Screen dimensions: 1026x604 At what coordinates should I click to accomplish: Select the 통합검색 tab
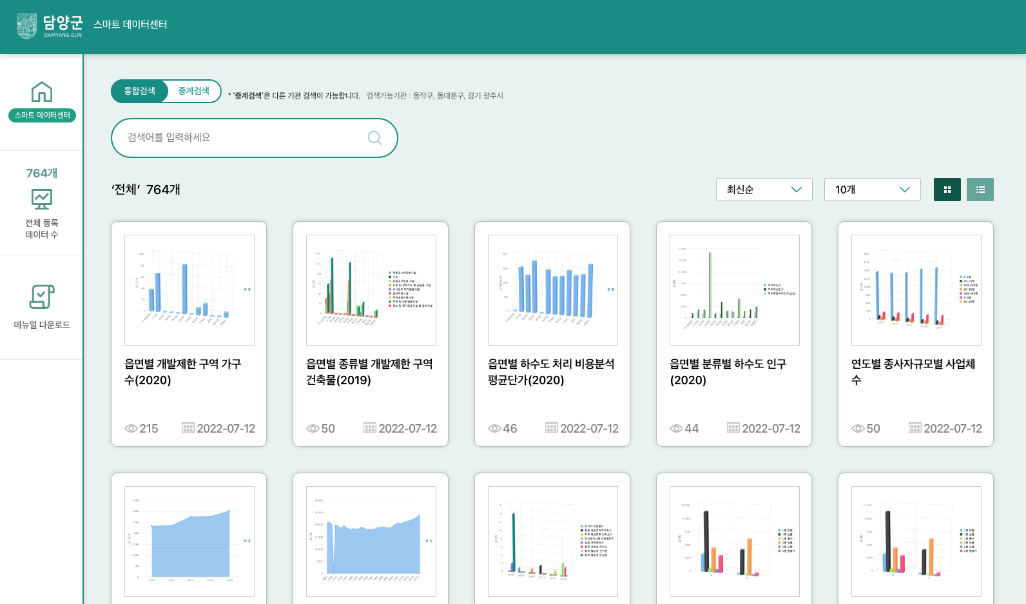point(140,90)
